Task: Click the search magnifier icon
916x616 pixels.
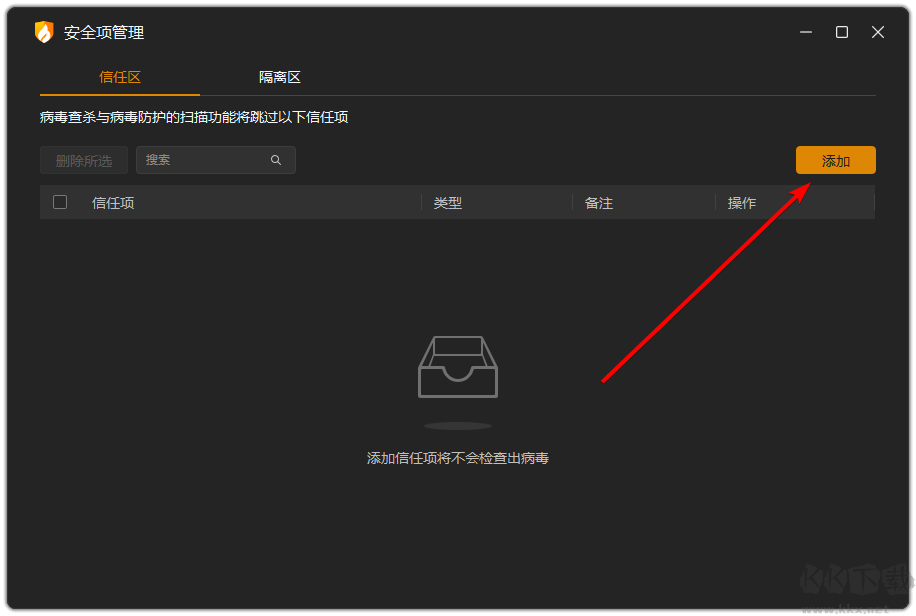Action: 276,160
